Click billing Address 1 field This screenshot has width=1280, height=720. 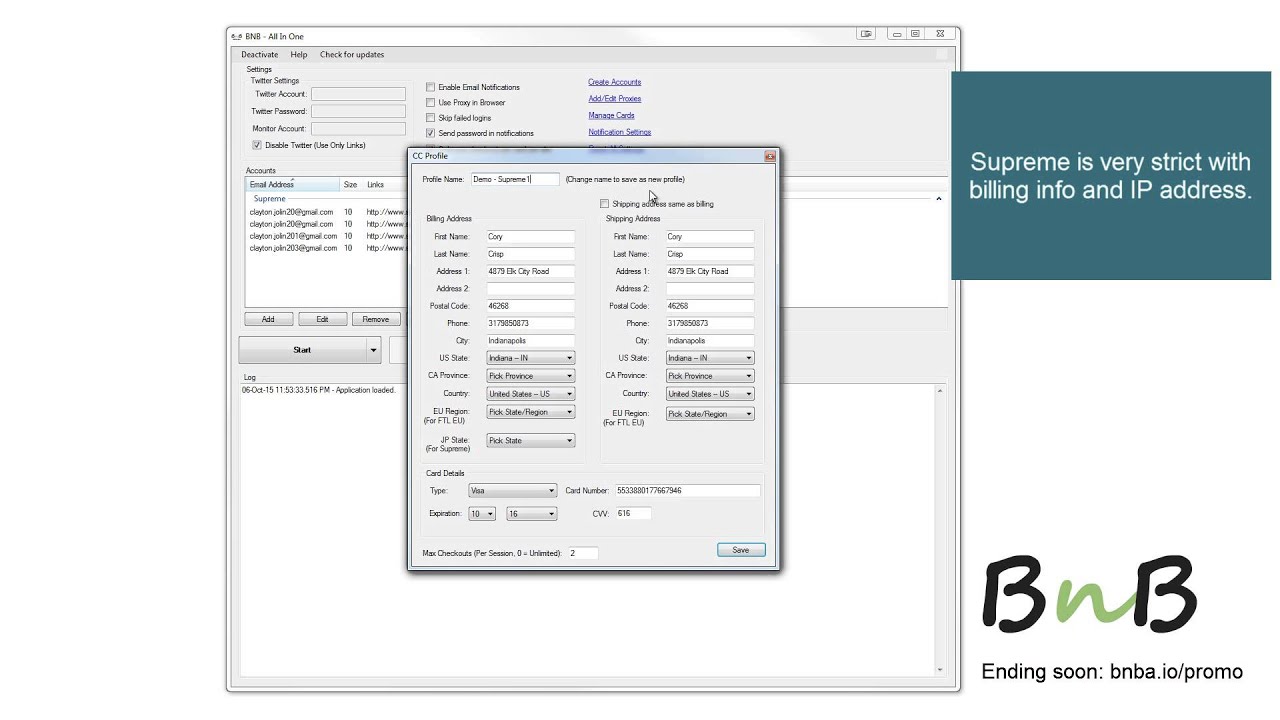click(x=530, y=271)
